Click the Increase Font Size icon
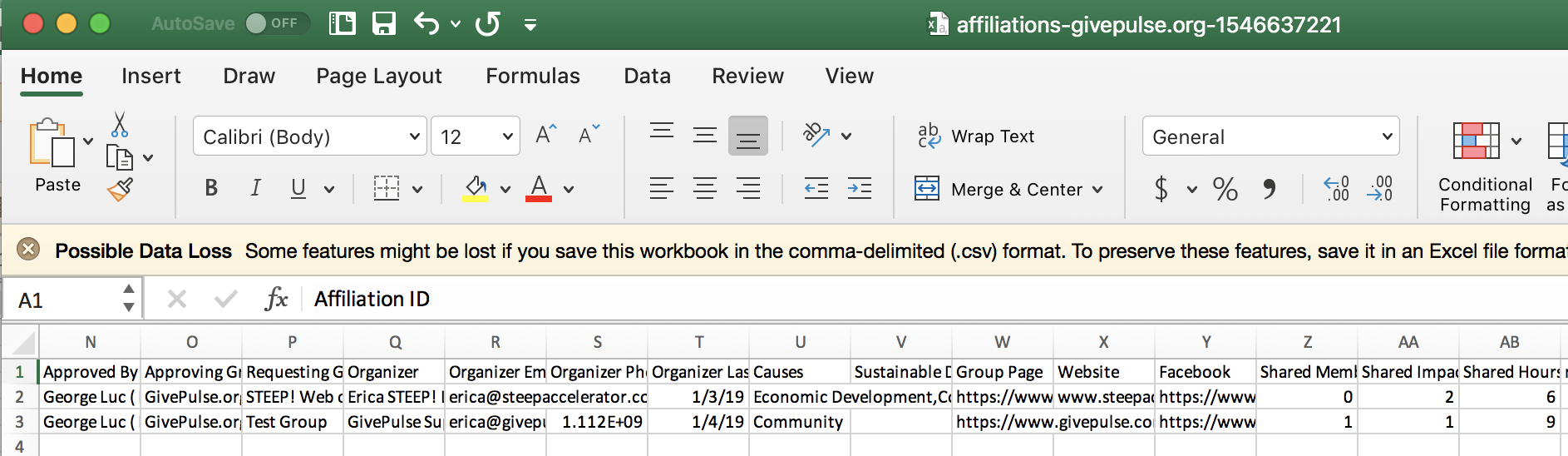 tap(545, 134)
